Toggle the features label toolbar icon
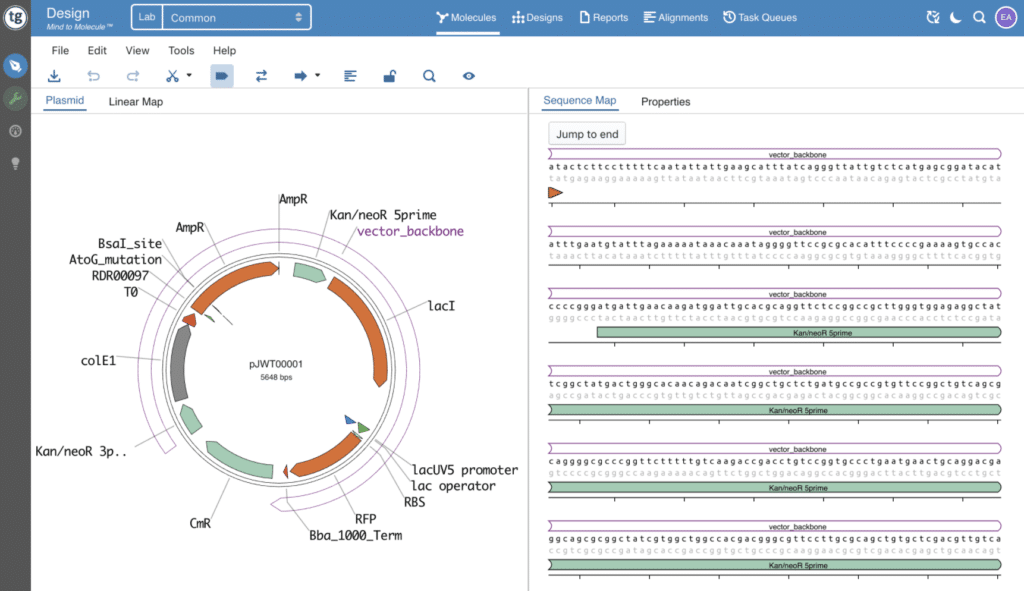 [222, 76]
